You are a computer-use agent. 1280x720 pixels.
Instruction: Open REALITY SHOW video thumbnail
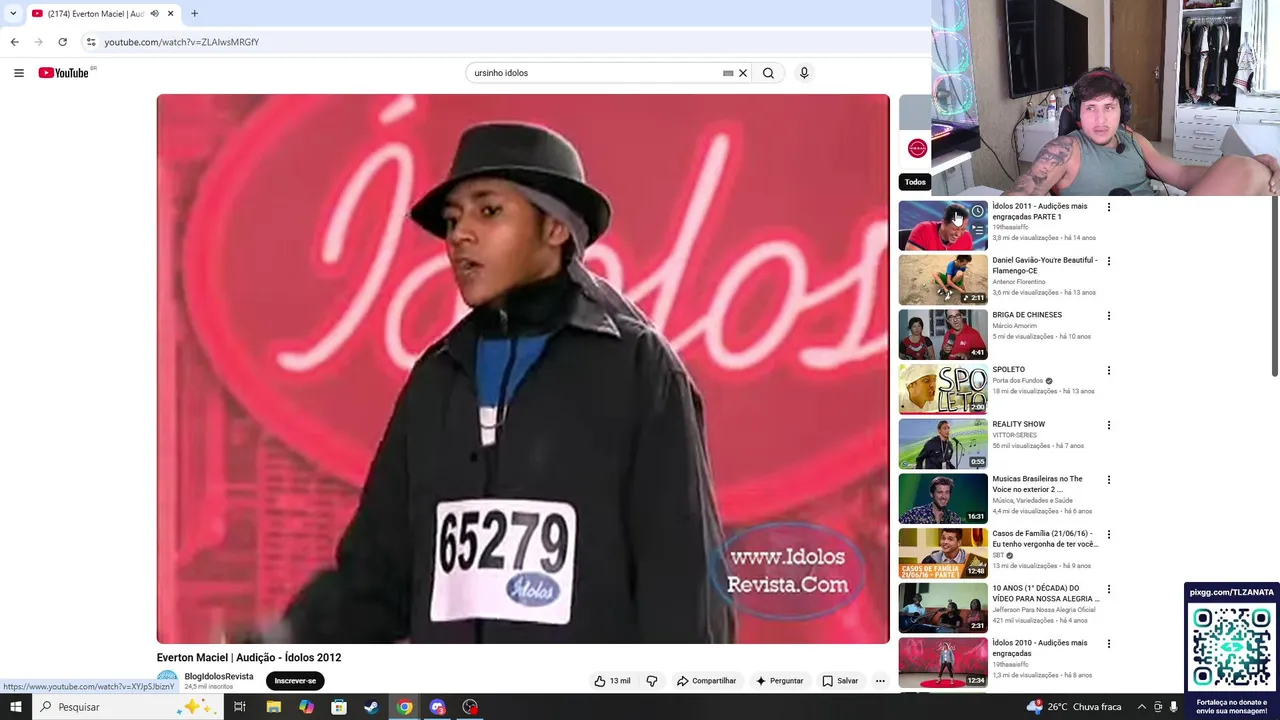(x=943, y=444)
